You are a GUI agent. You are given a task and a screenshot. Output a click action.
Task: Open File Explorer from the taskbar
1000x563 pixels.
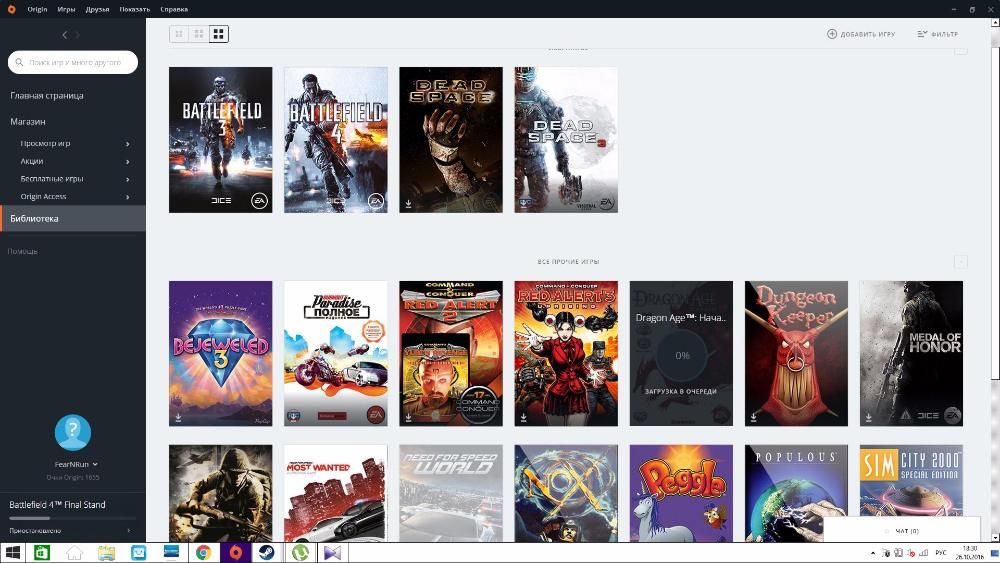107,552
